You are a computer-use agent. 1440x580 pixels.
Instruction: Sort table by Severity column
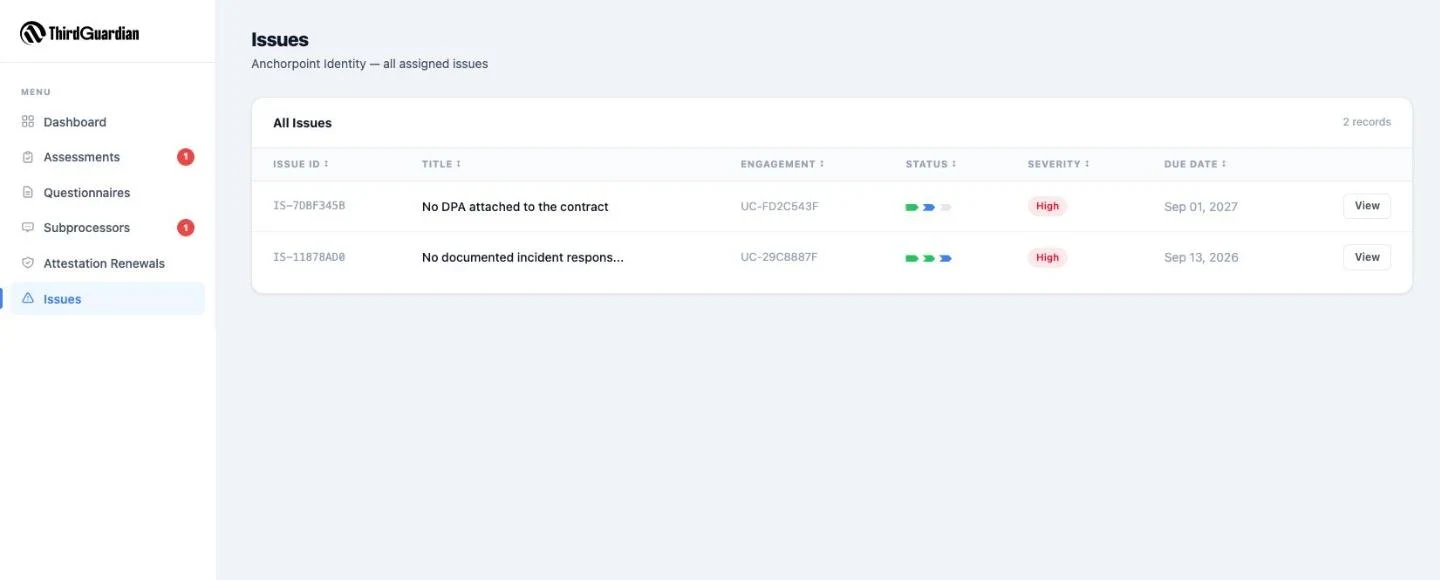click(x=1058, y=164)
